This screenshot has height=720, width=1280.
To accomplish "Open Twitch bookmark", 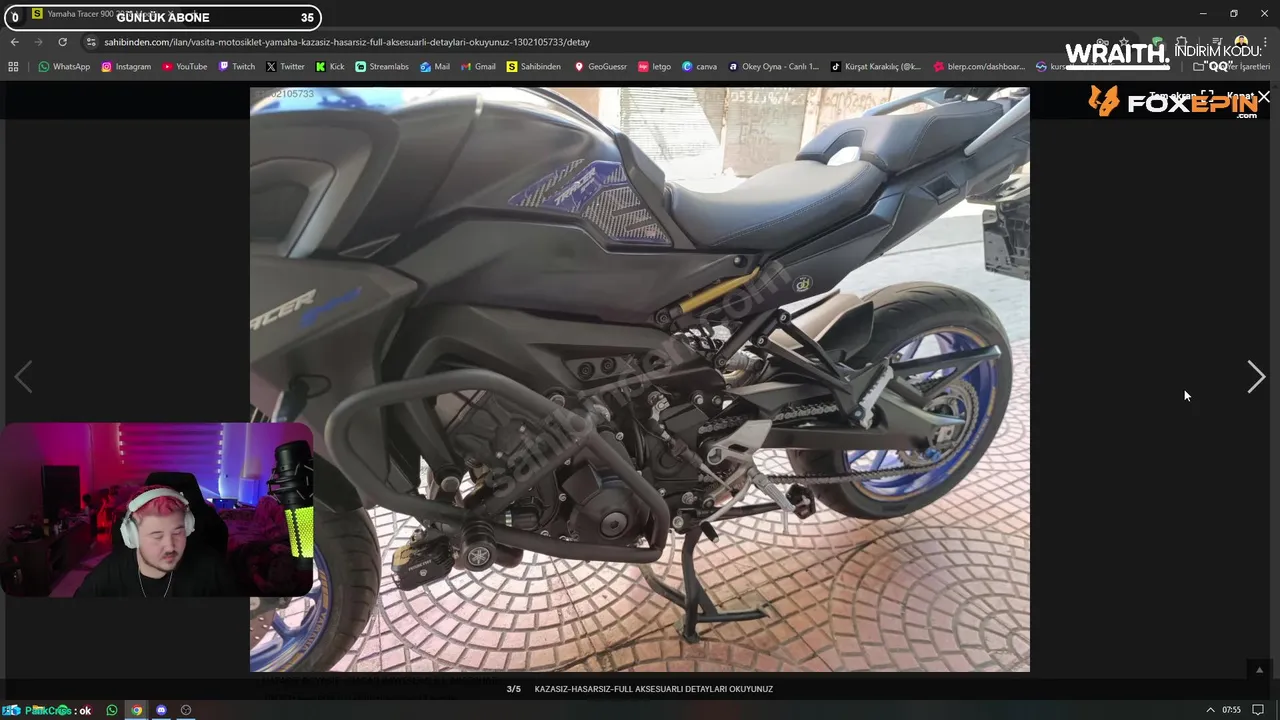I will 236,67.
